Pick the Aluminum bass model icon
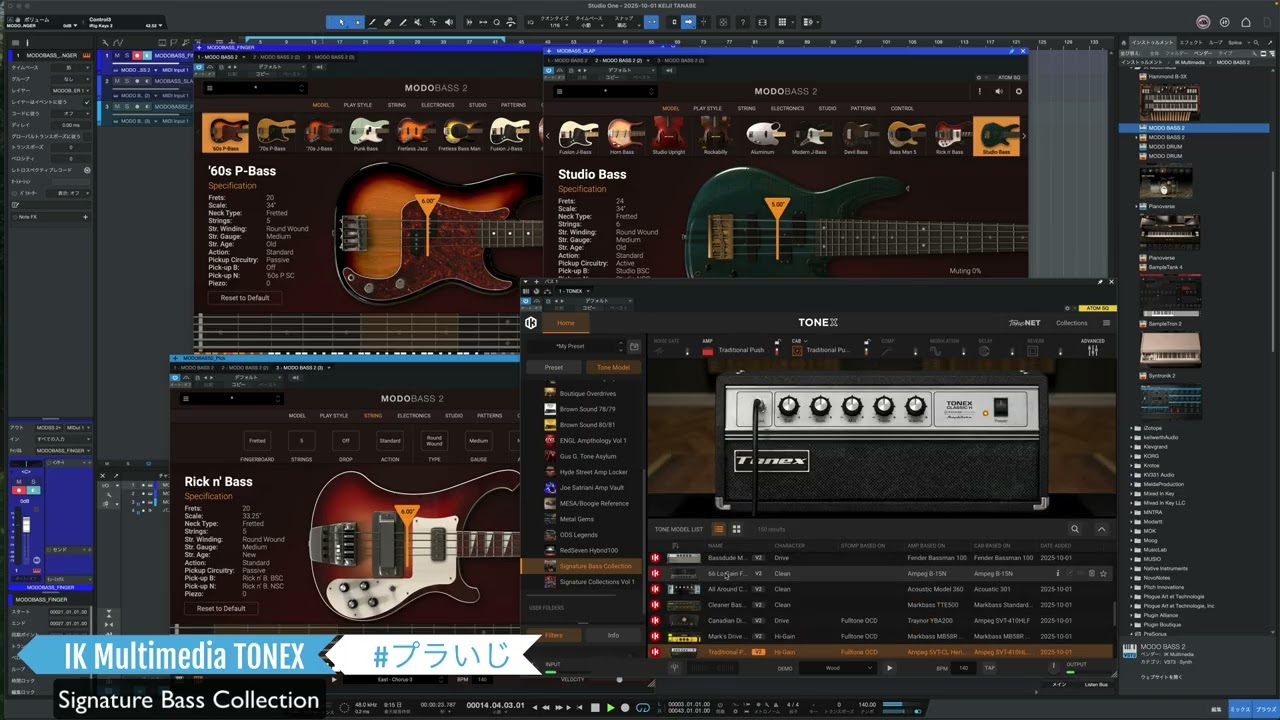This screenshot has width=1280, height=720. (763, 136)
